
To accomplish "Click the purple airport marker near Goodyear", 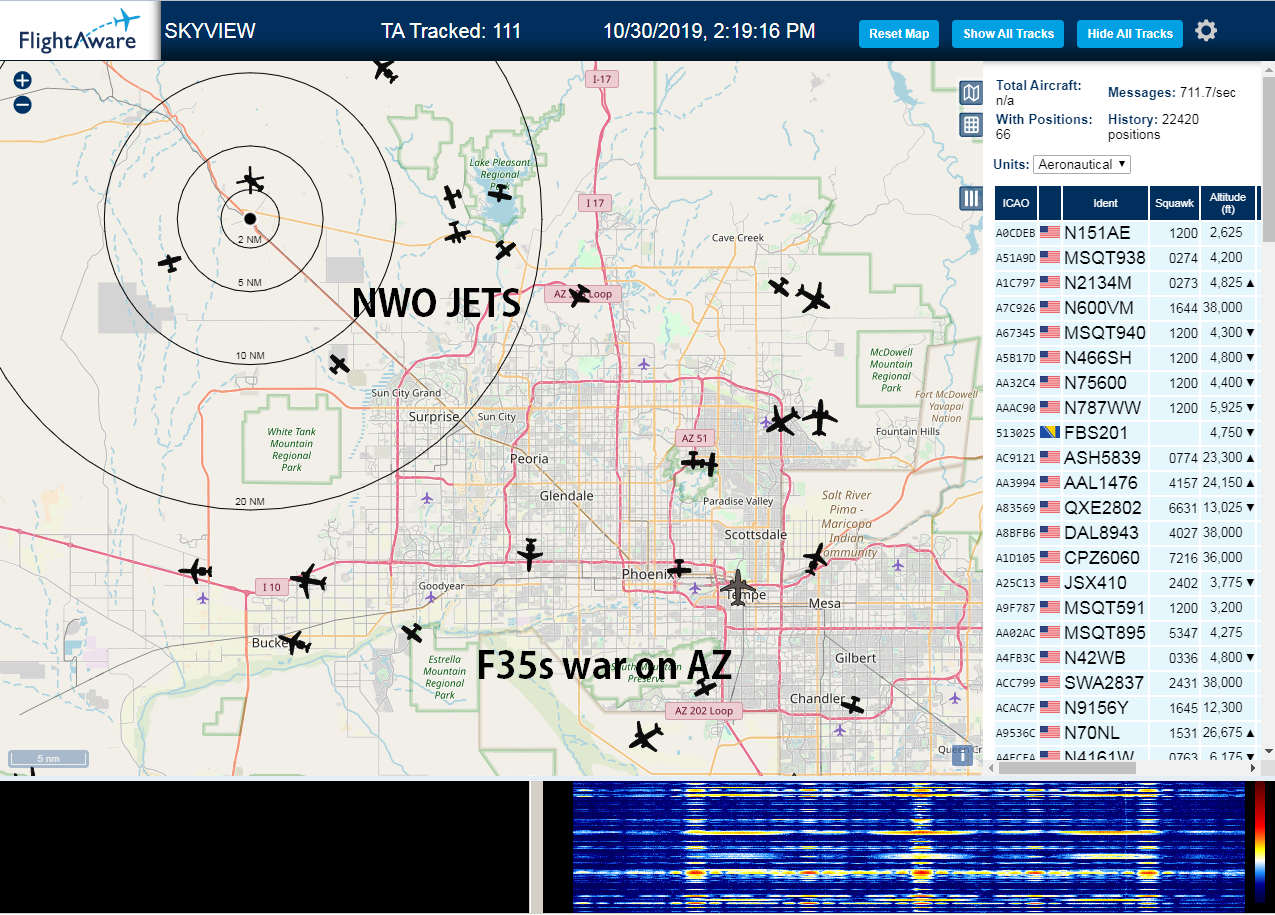I will click(431, 597).
